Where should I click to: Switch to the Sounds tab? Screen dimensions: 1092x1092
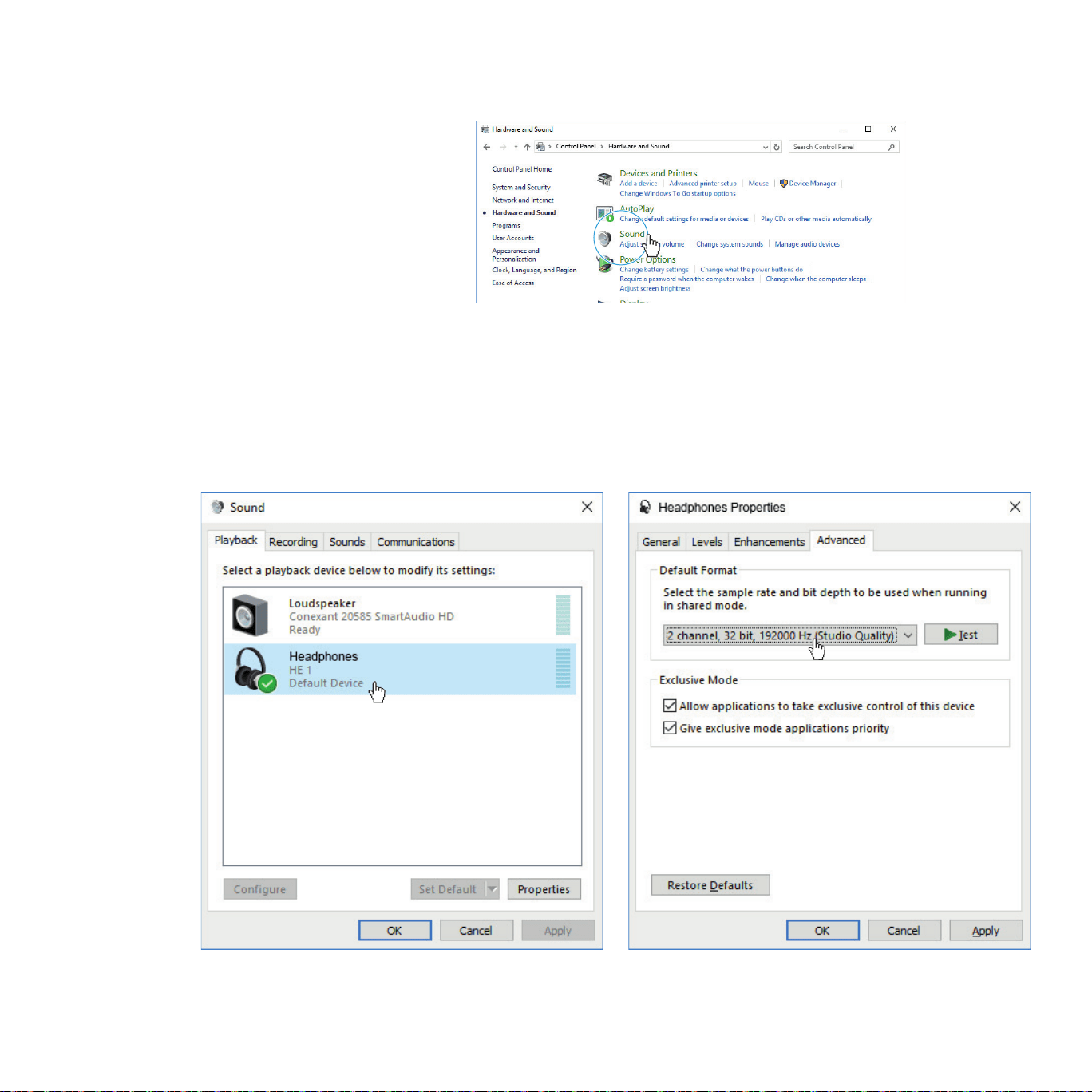[x=347, y=542]
